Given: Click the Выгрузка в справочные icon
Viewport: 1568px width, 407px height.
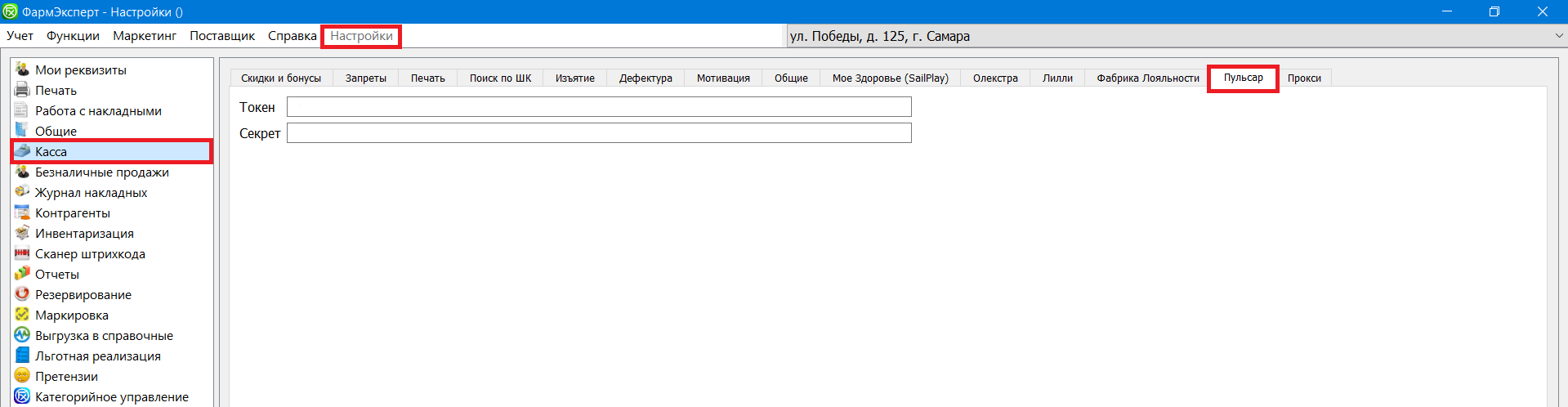Looking at the screenshot, I should point(22,335).
